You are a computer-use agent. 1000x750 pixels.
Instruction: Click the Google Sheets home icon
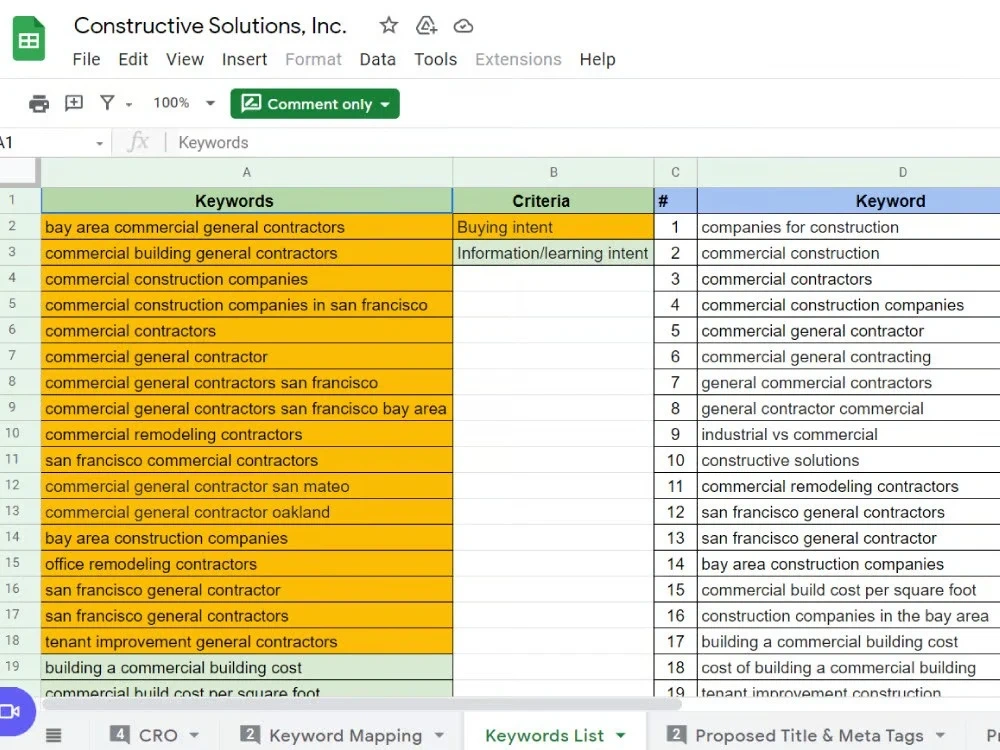(29, 40)
